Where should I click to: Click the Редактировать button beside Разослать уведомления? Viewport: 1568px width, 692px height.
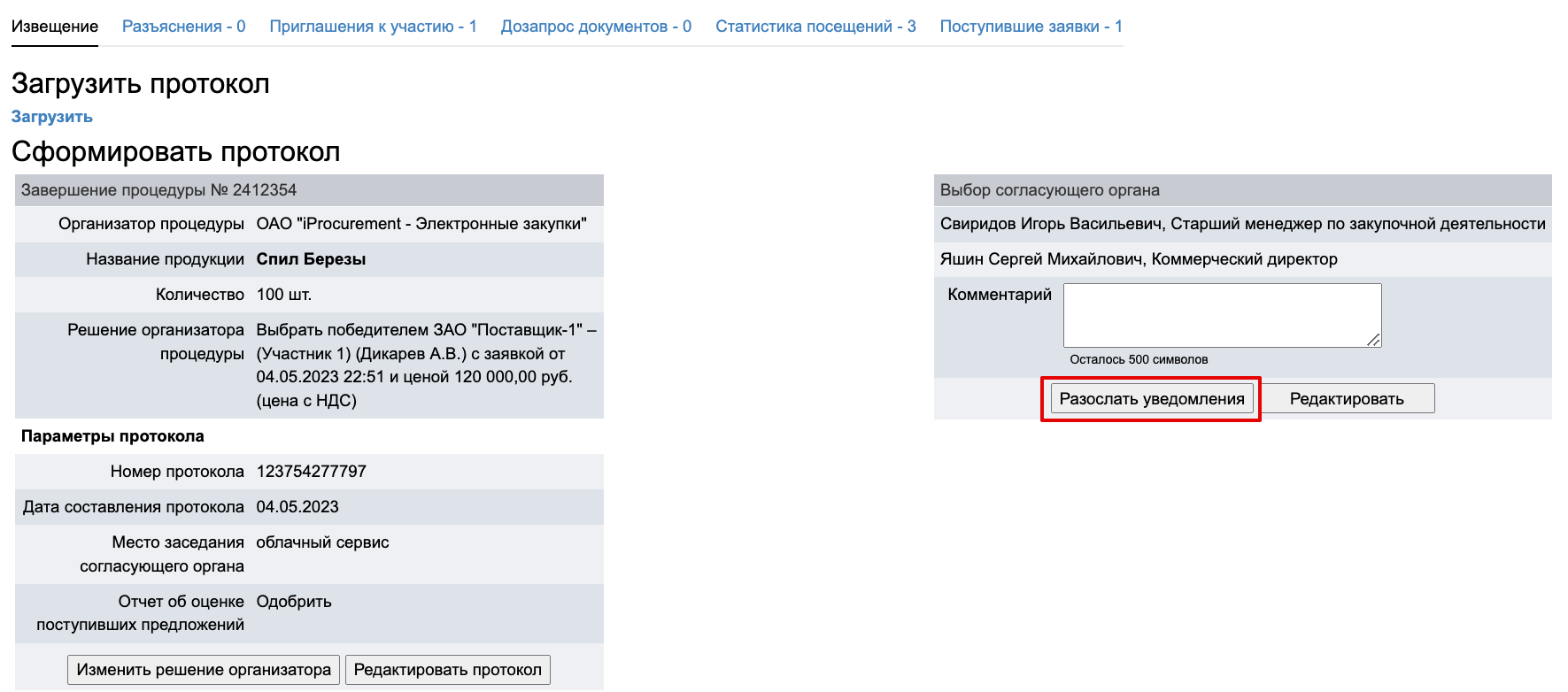coord(1347,399)
